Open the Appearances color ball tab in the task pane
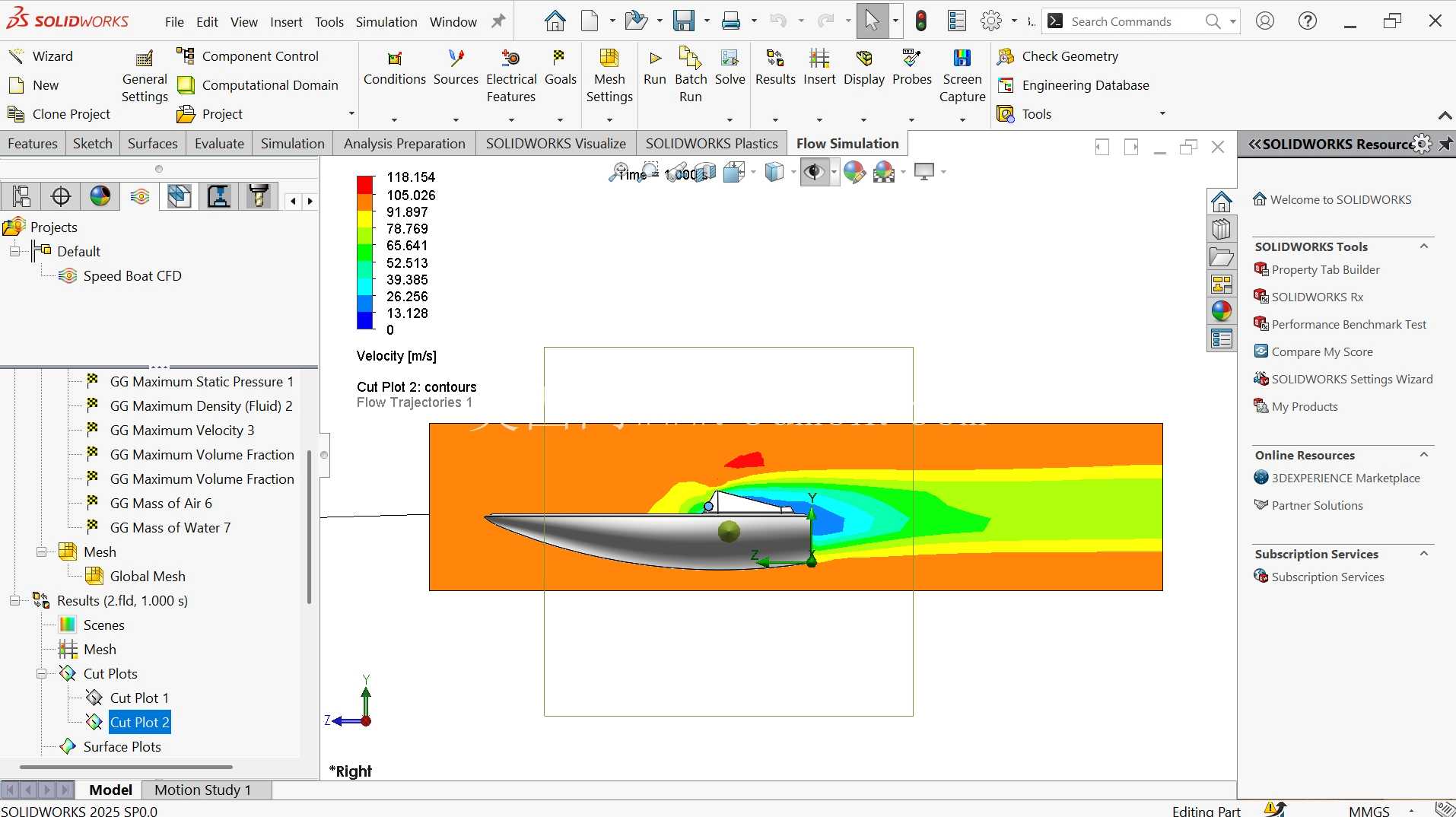 point(1222,311)
